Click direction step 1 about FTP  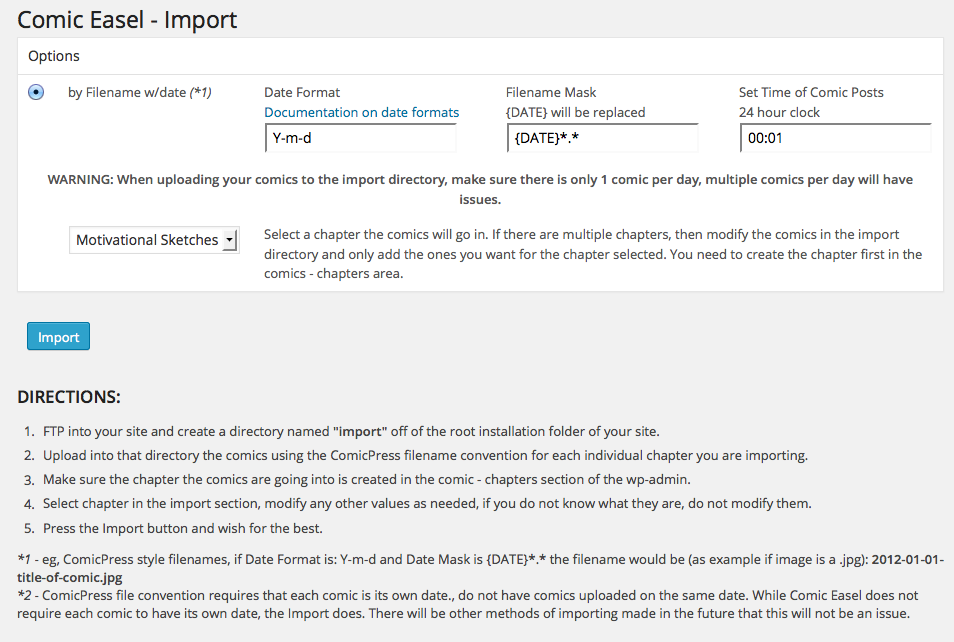(350, 432)
